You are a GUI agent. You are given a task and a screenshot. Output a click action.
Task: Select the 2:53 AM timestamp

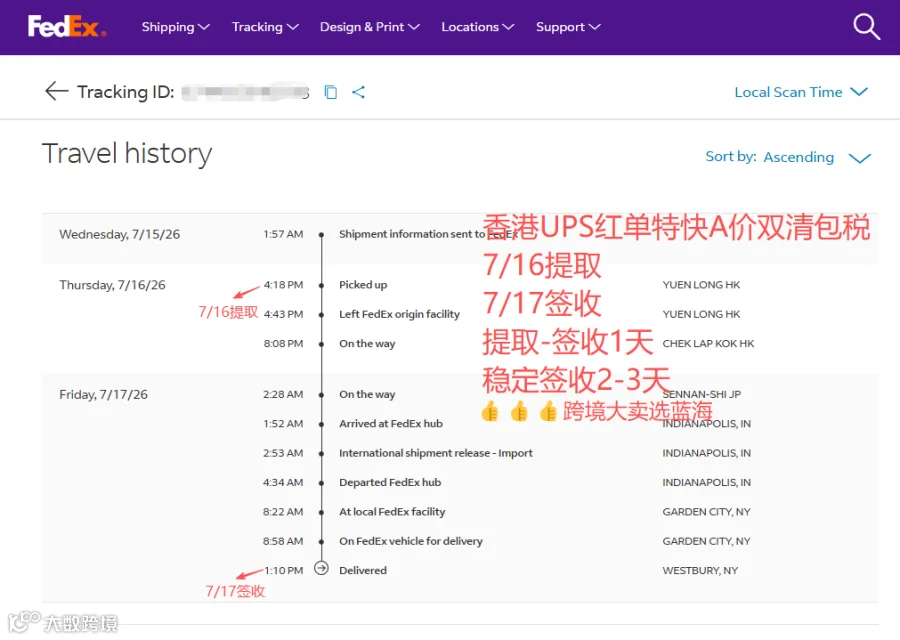coord(283,453)
